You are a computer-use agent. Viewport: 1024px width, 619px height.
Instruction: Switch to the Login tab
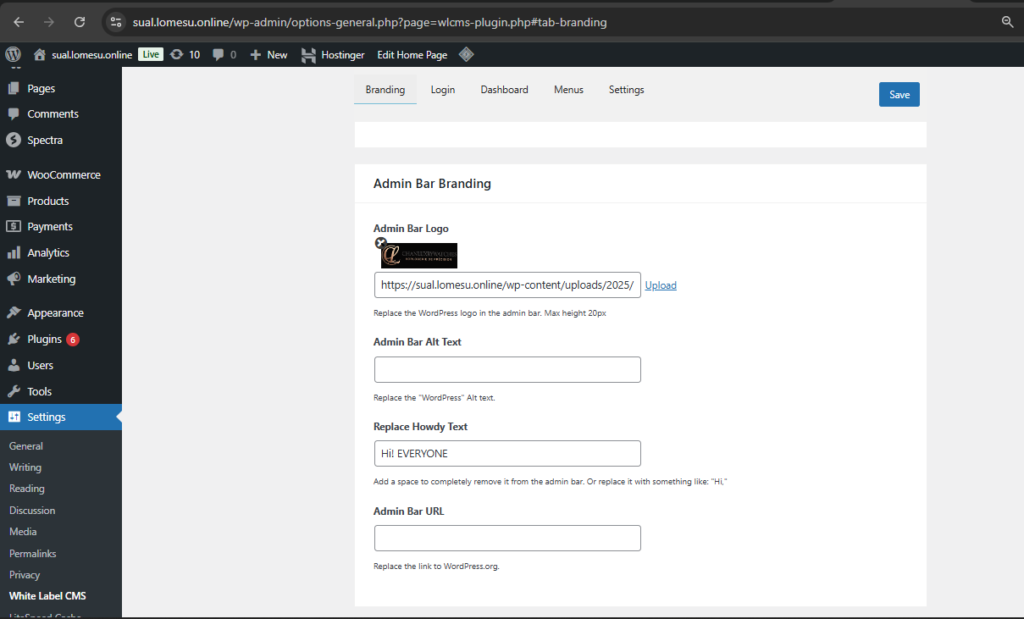click(x=443, y=90)
